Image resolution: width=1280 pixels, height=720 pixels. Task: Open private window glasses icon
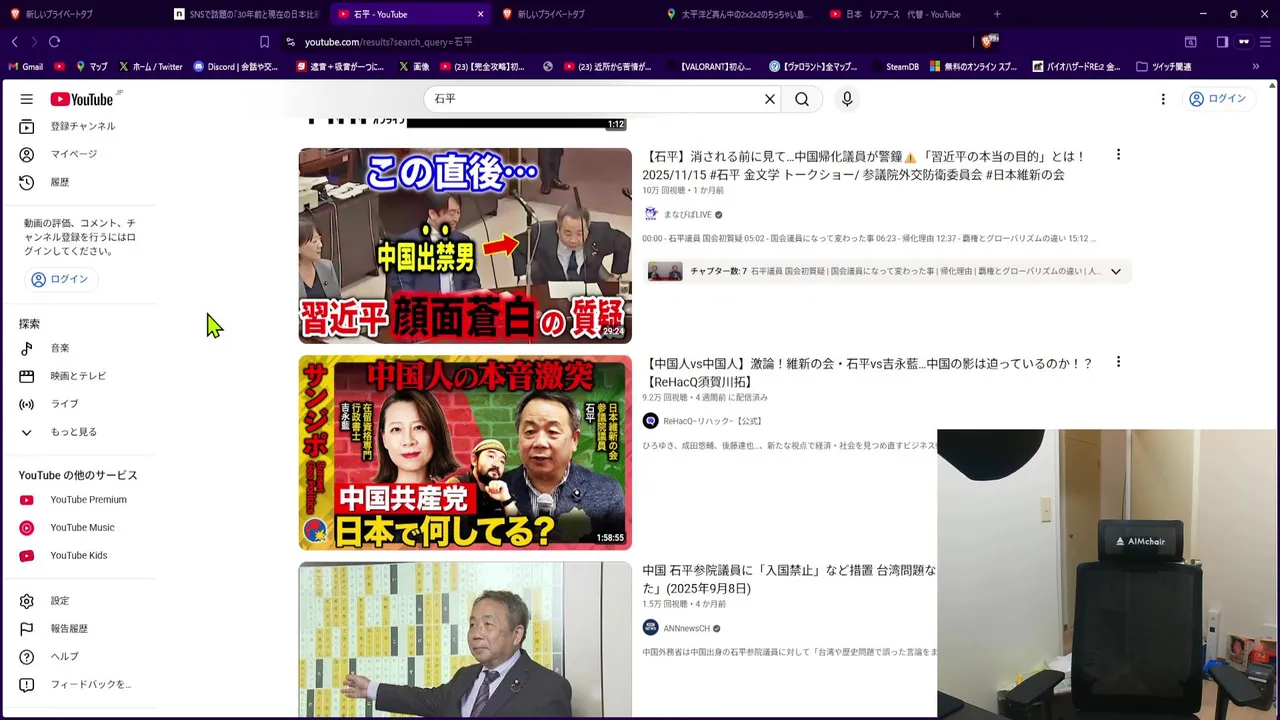coord(1244,42)
